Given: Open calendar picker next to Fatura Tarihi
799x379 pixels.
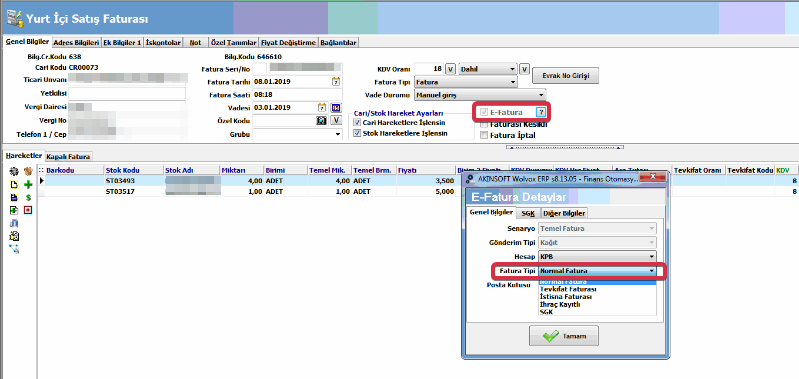Looking at the screenshot, I should click(336, 82).
